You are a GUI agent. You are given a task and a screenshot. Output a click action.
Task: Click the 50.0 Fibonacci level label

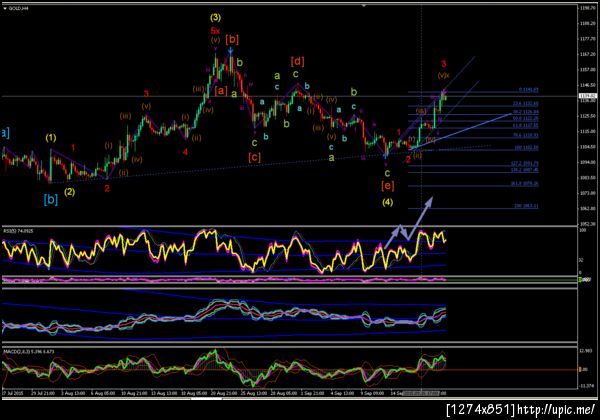click(x=525, y=119)
